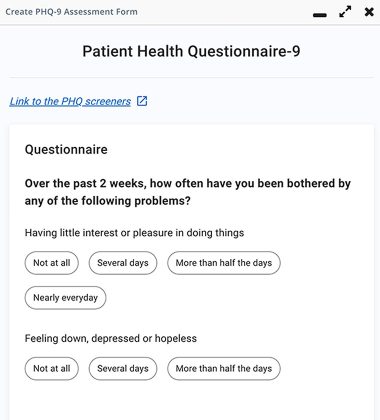Click the external link icon beside PHQ screeners
This screenshot has height=420, width=380.
(142, 101)
